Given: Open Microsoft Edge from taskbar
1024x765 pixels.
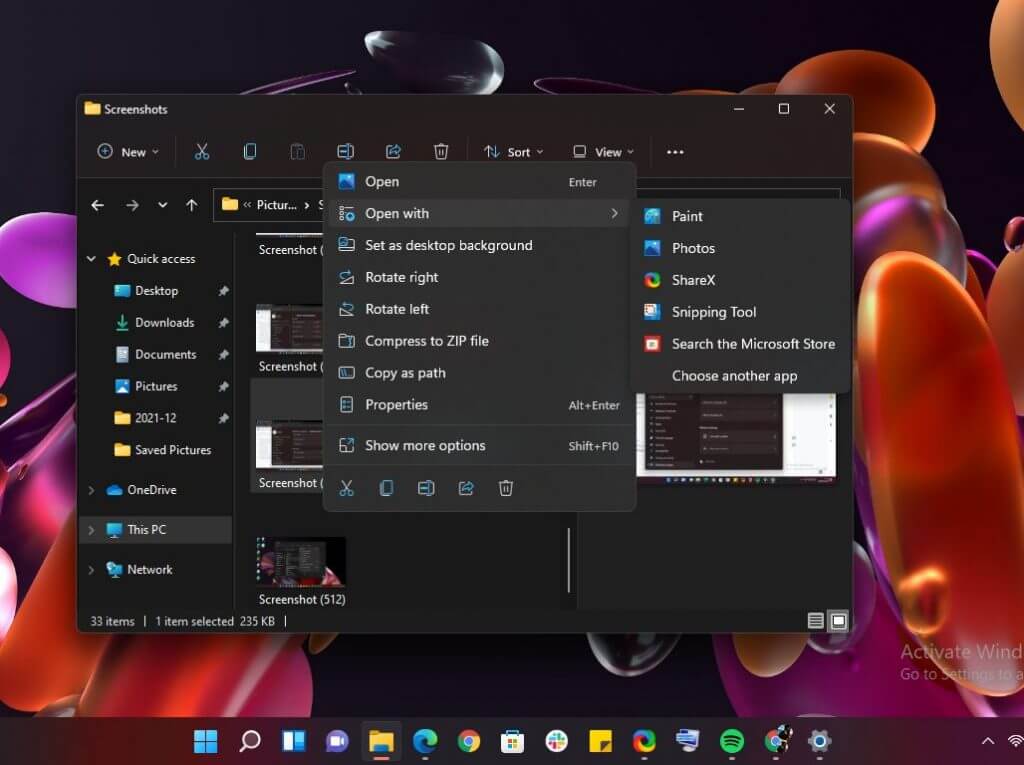Looking at the screenshot, I should (424, 741).
